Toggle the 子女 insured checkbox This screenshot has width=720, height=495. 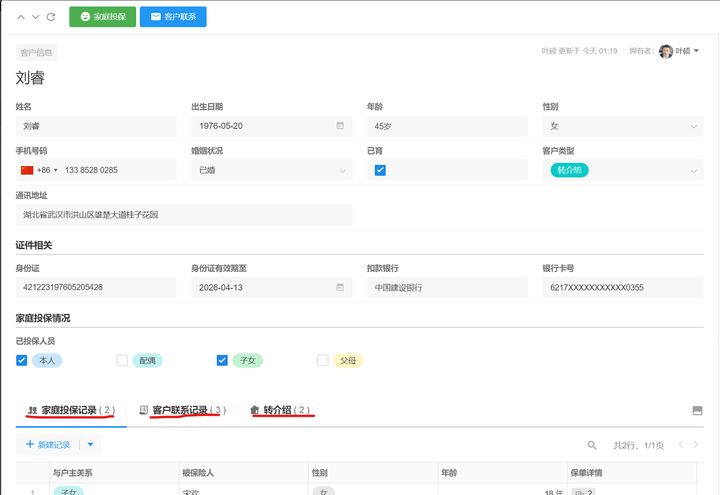(222, 360)
